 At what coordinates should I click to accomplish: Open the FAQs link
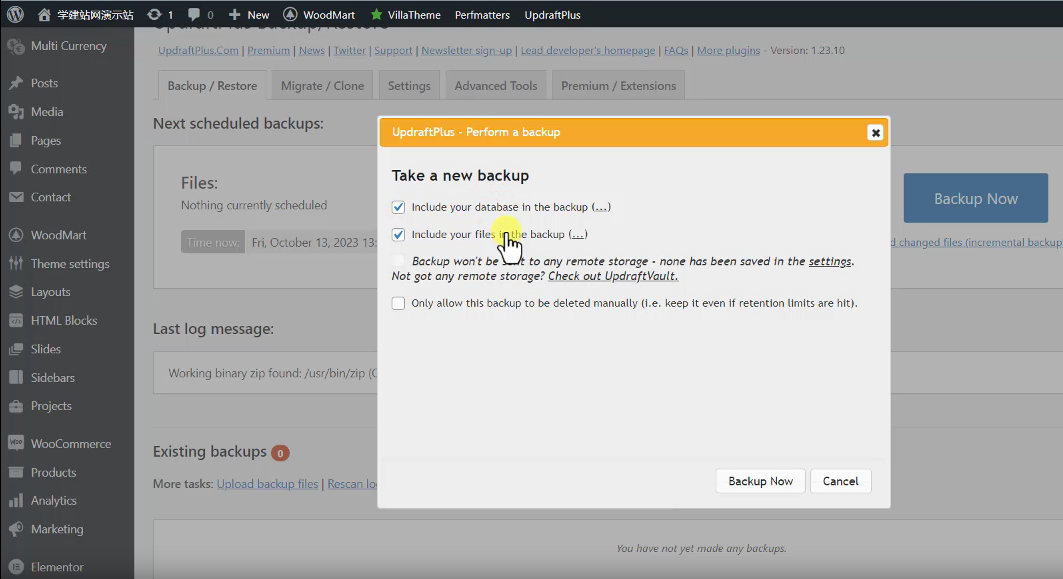(x=676, y=50)
